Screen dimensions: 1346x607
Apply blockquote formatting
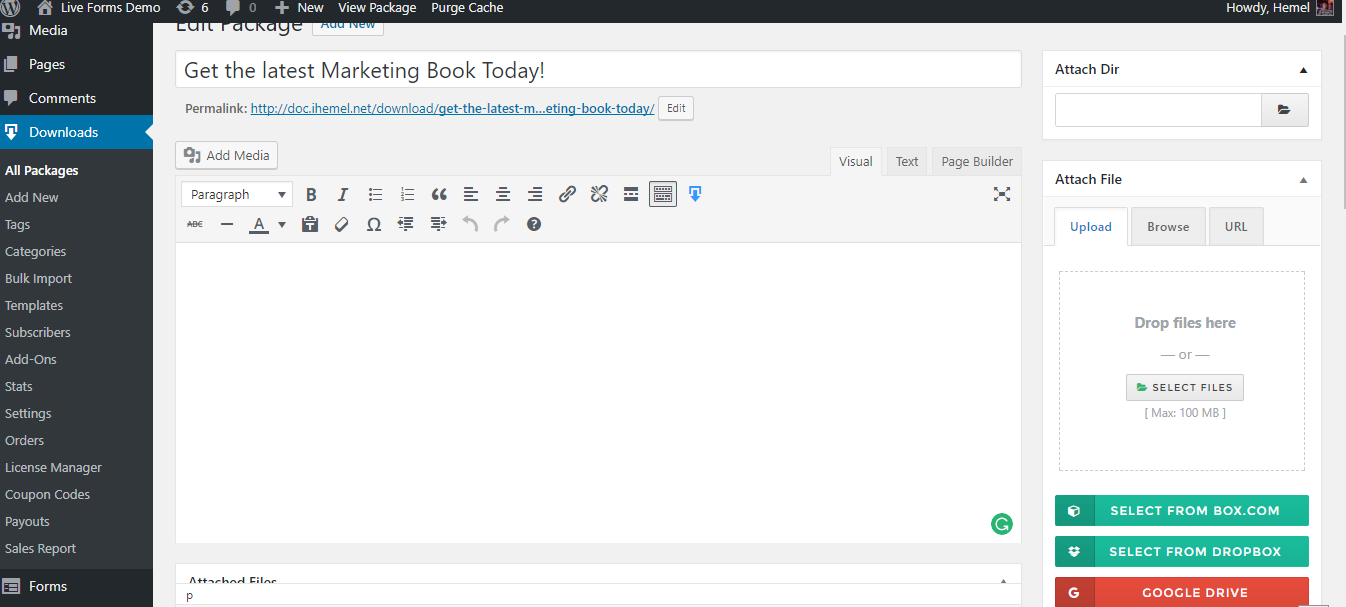[x=439, y=194]
